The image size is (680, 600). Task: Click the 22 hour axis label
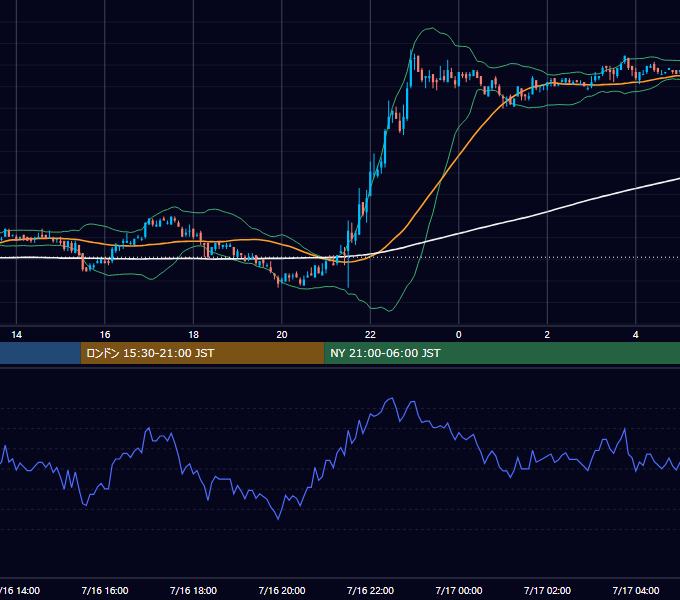370,335
